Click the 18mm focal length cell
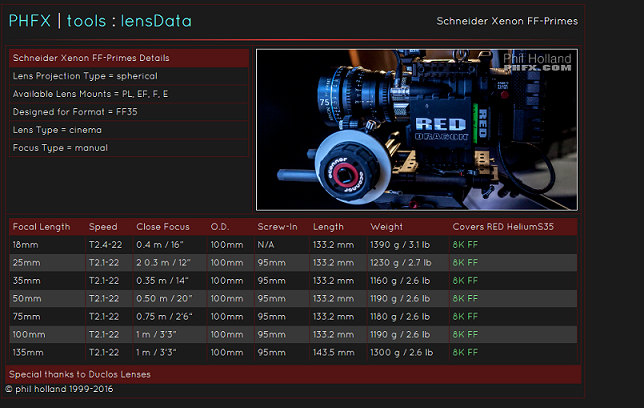 (x=26, y=244)
